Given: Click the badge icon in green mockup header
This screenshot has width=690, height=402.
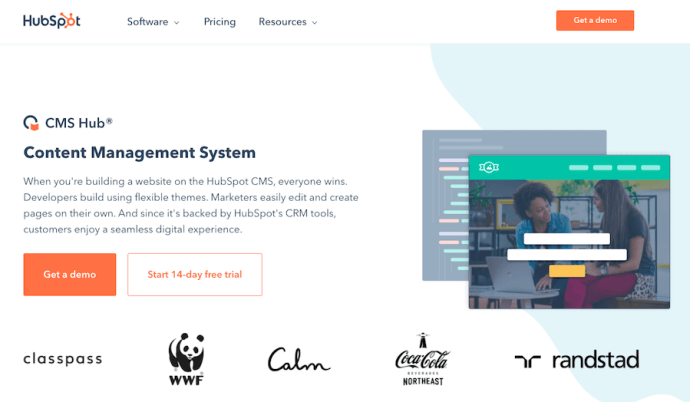Looking at the screenshot, I should point(488,167).
